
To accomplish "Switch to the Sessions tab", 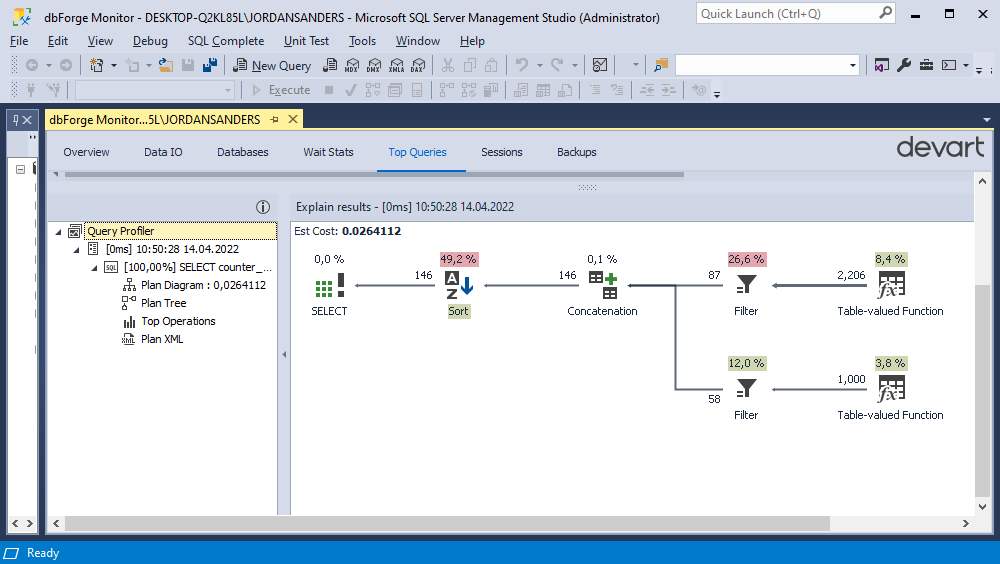I will pyautogui.click(x=501, y=152).
